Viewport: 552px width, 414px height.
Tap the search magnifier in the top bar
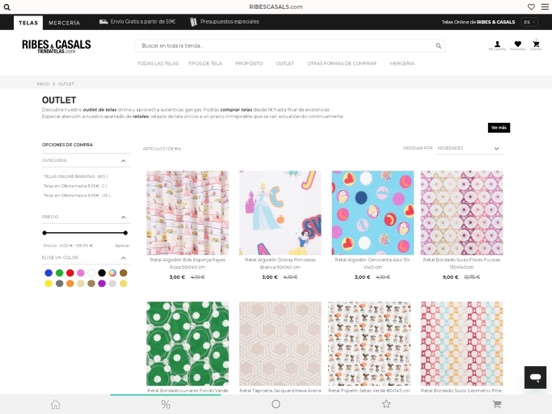7,7
